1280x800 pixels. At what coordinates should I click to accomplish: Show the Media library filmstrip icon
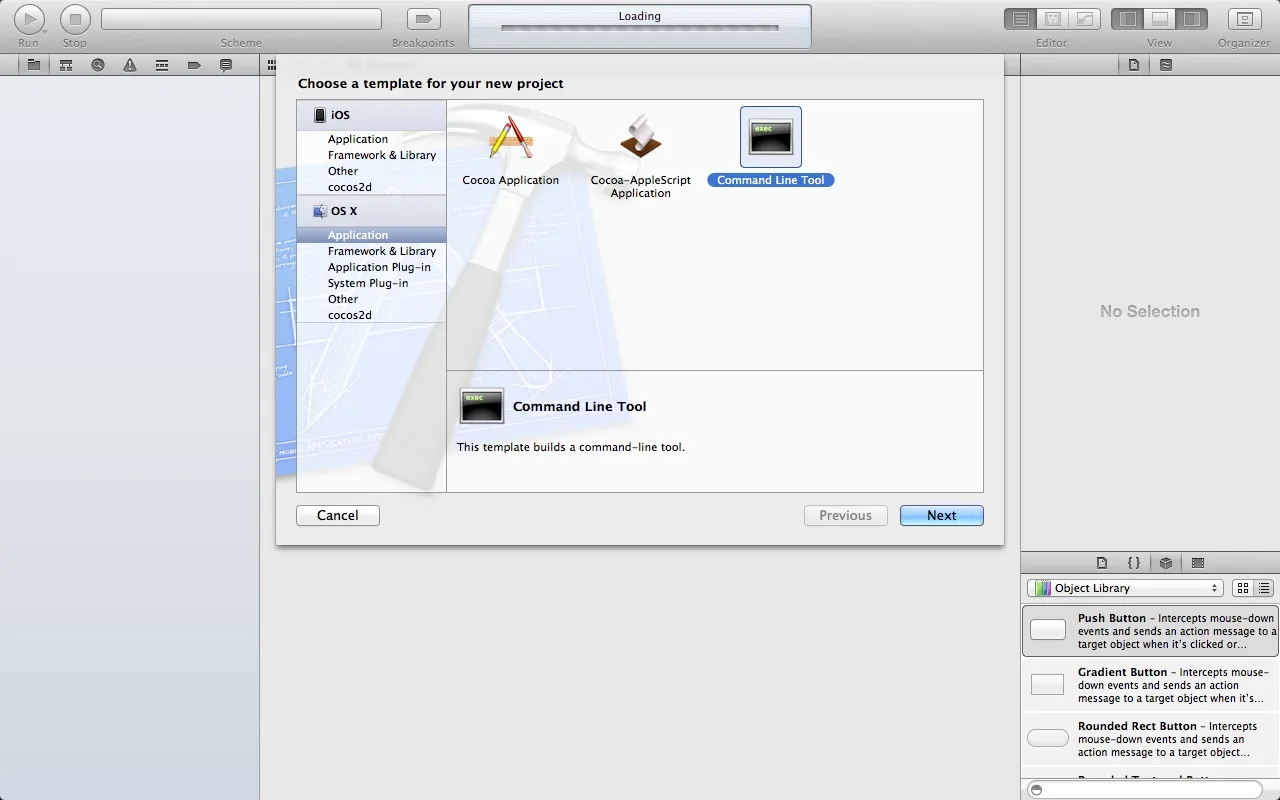pyautogui.click(x=1197, y=562)
